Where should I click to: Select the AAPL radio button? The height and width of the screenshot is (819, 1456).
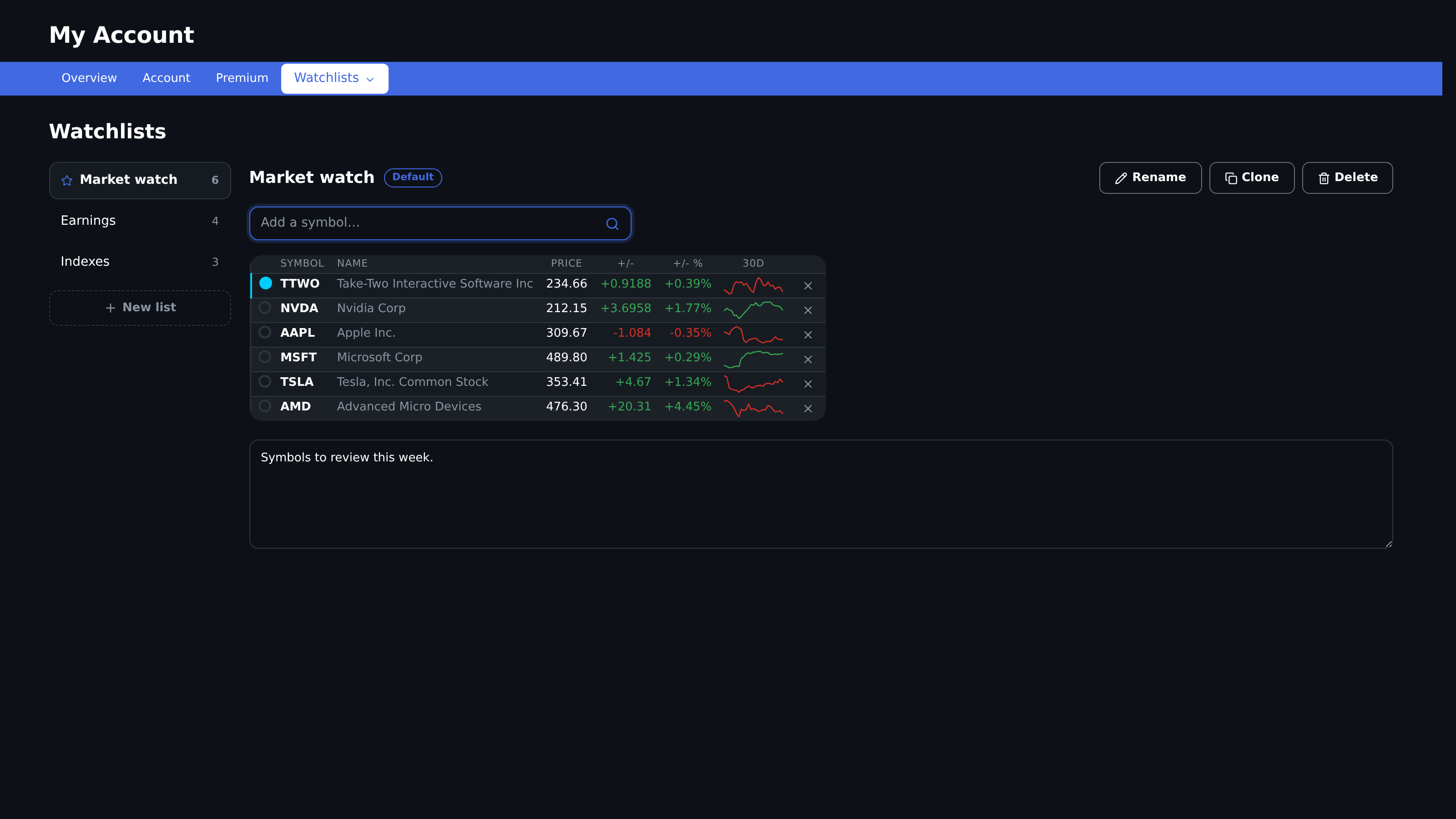264,332
